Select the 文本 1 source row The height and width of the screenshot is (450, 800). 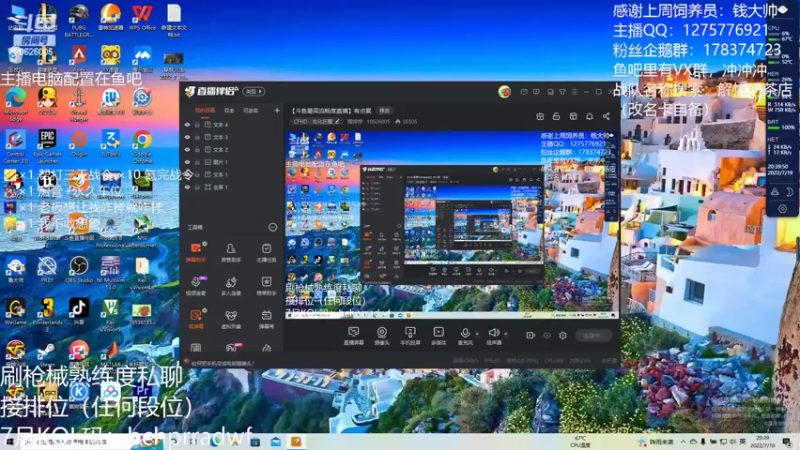tap(232, 174)
